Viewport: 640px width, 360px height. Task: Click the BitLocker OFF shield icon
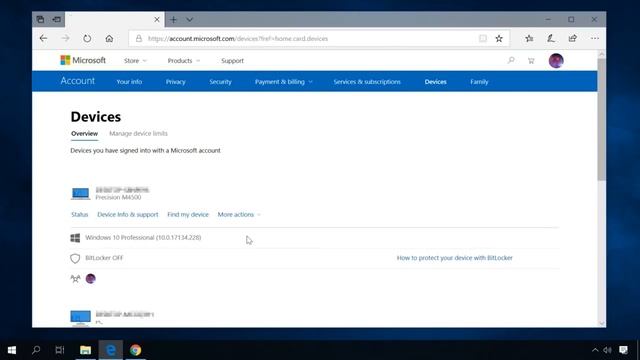[75, 258]
